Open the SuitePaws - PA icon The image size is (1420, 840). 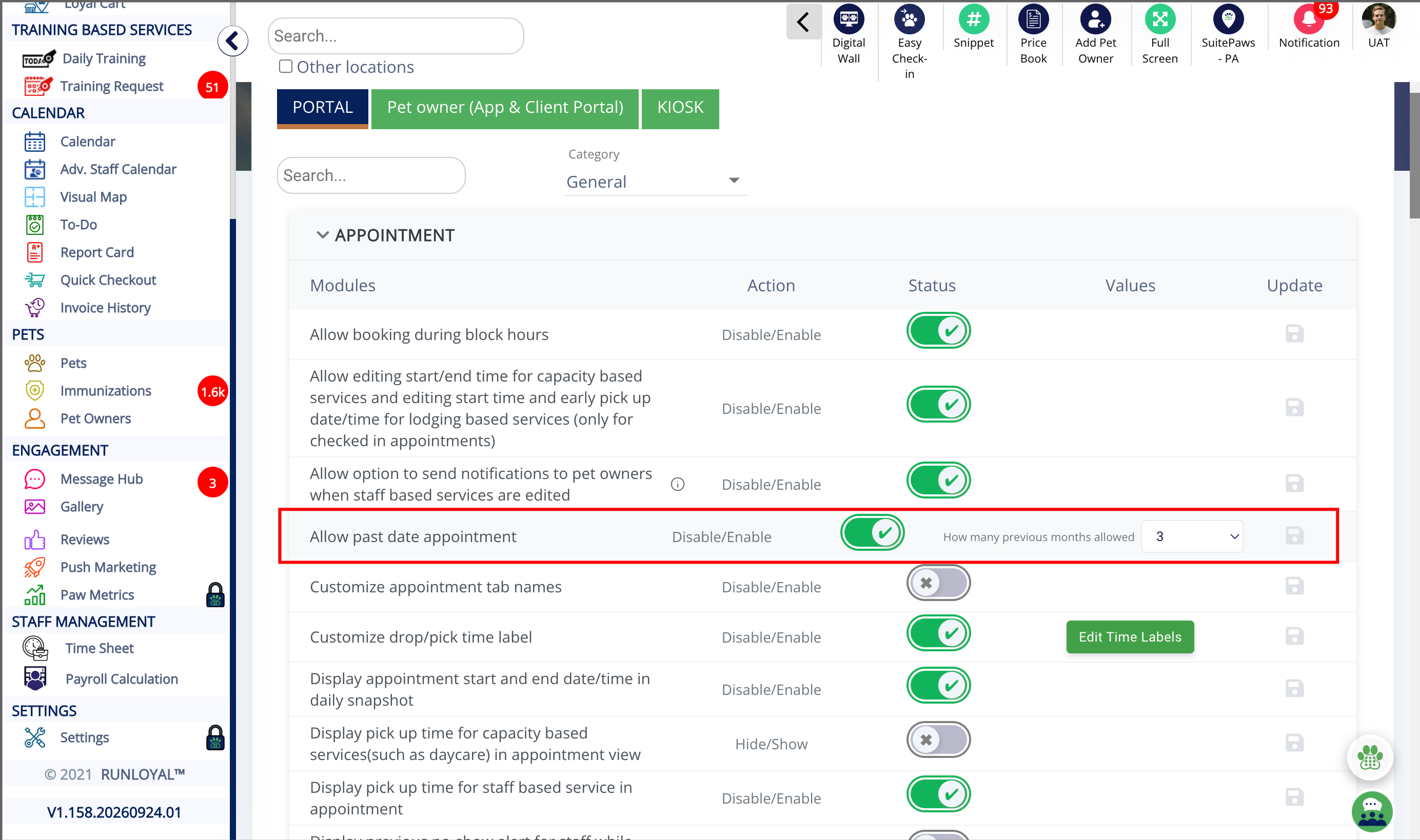pyautogui.click(x=1228, y=20)
